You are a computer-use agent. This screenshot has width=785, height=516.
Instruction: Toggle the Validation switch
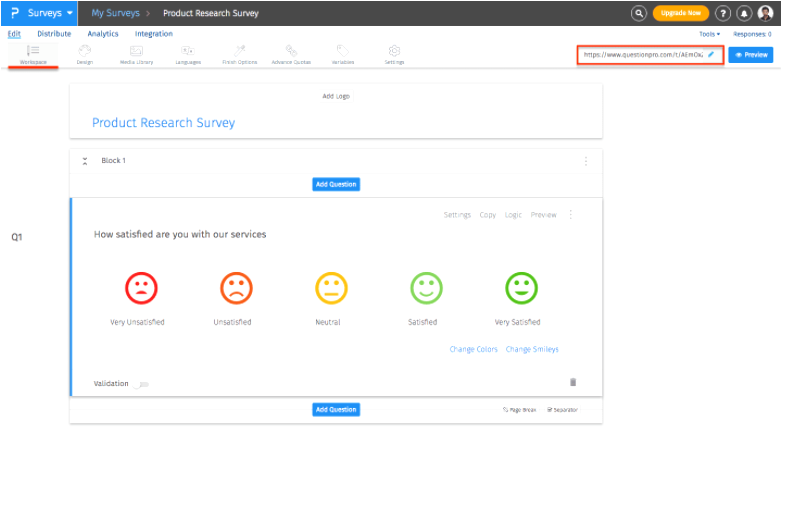tap(143, 384)
